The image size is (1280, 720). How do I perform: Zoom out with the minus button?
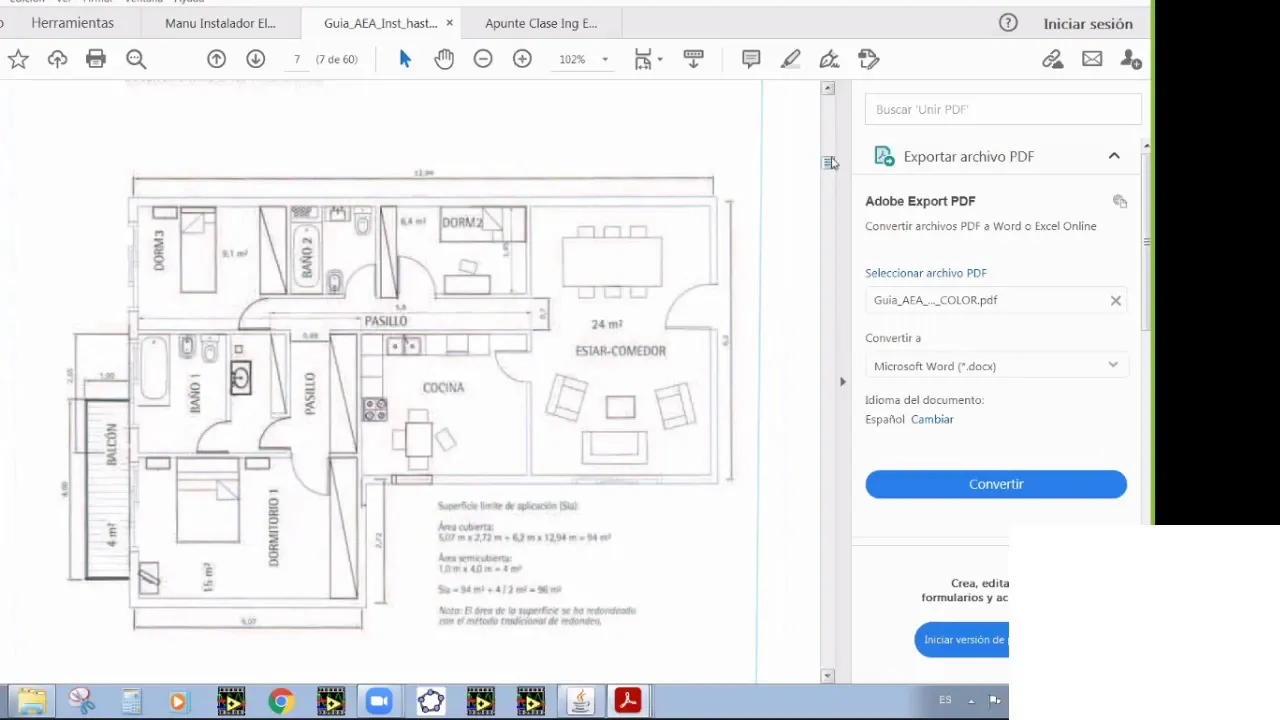pos(483,60)
